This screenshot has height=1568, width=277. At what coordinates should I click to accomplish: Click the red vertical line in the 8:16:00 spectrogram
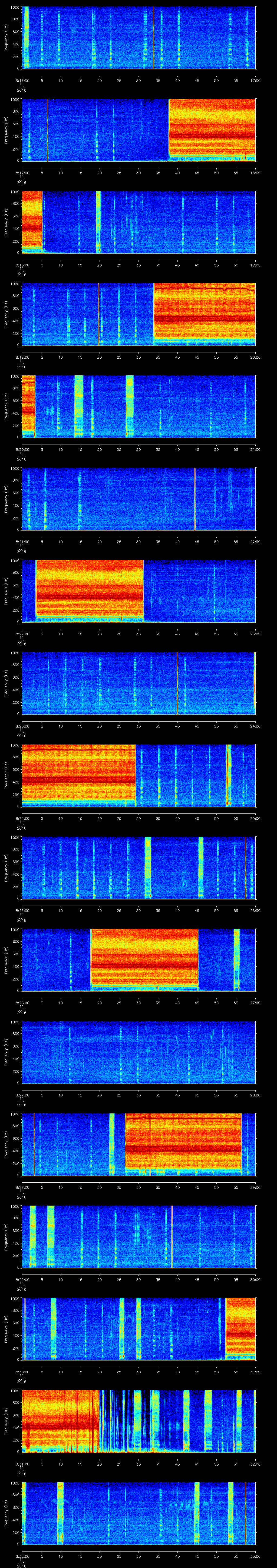(153, 38)
